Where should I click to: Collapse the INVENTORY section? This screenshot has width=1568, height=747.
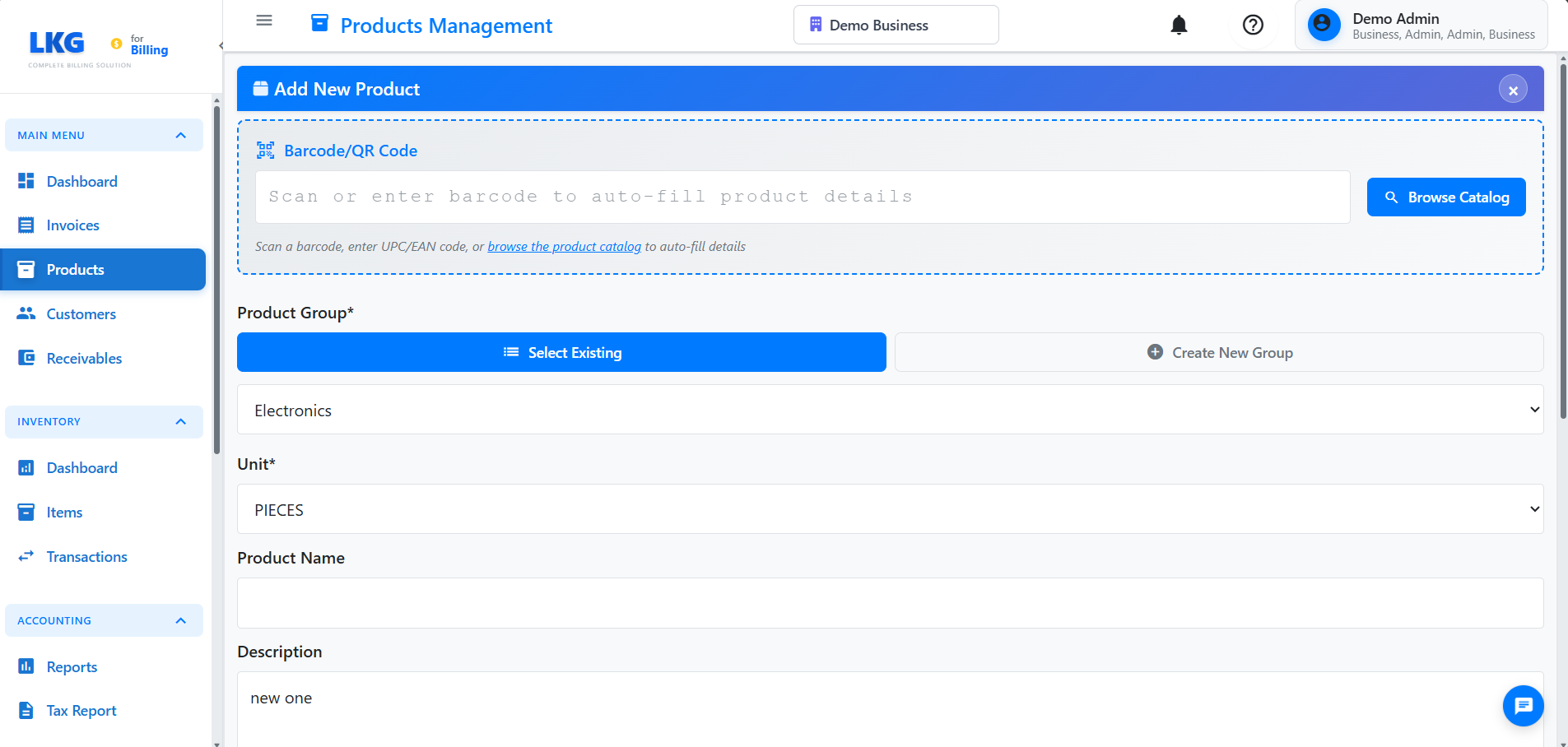tap(181, 422)
